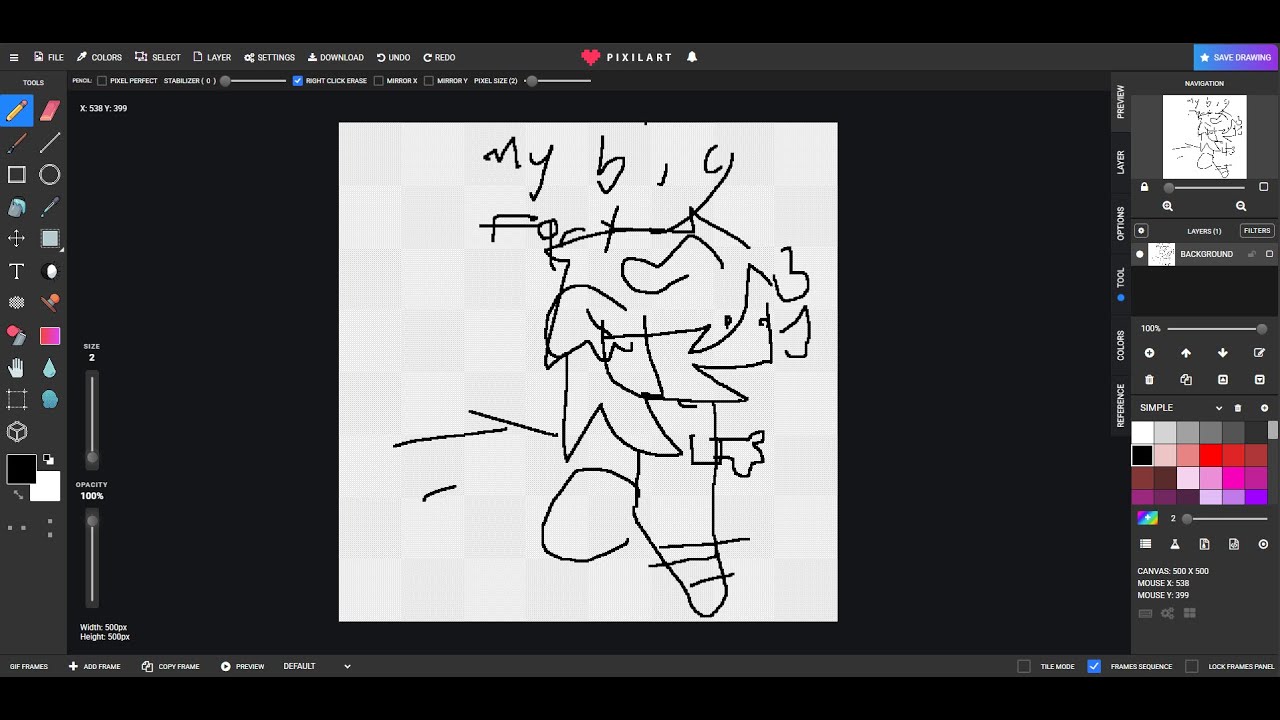1280x720 pixels.
Task: Select the Brush tool
Action: 17,143
